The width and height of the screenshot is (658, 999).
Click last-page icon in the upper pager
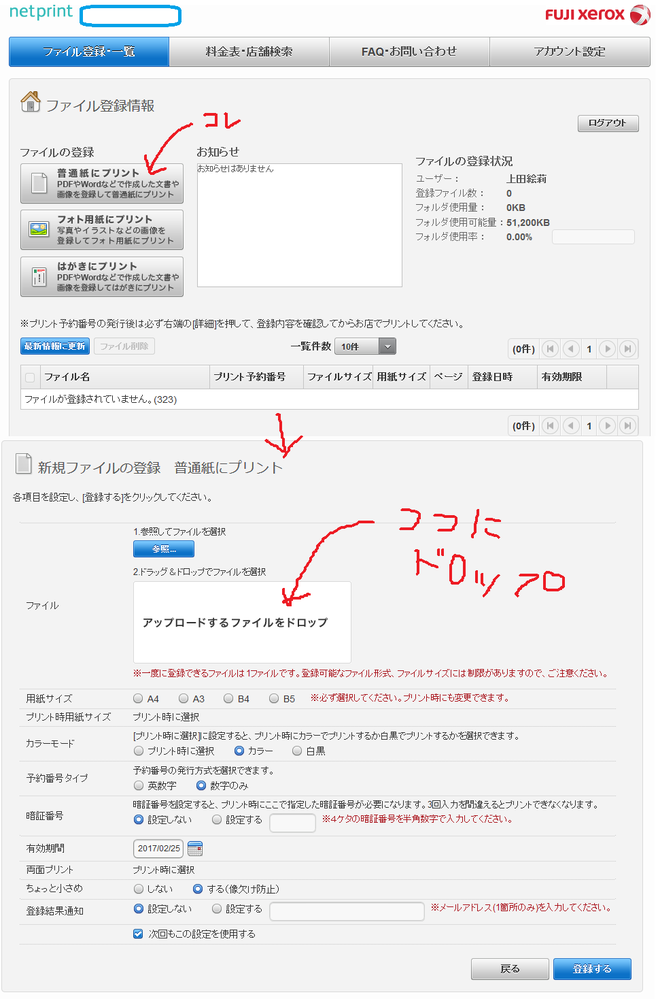(627, 349)
